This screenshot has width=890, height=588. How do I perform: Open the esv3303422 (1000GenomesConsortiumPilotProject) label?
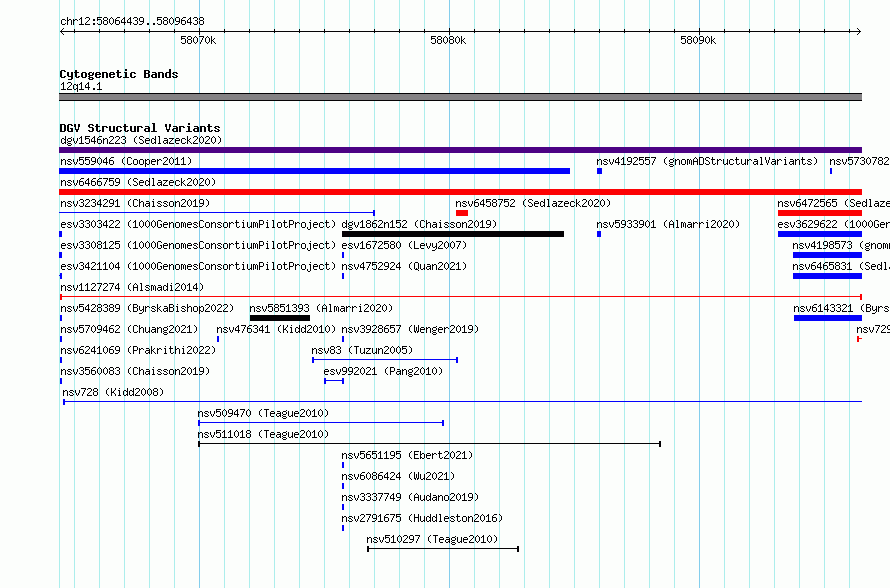pos(198,224)
